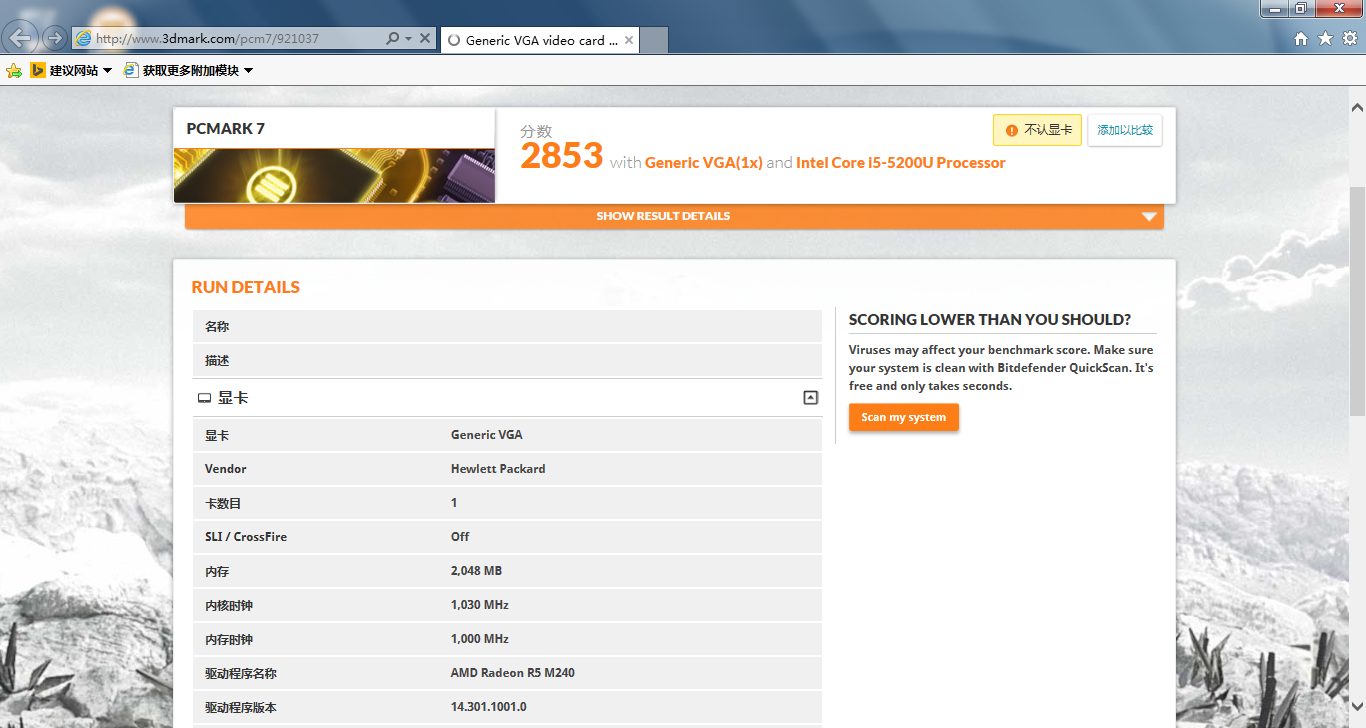Click the search magnifier in address bar
1366x728 pixels.
click(393, 39)
